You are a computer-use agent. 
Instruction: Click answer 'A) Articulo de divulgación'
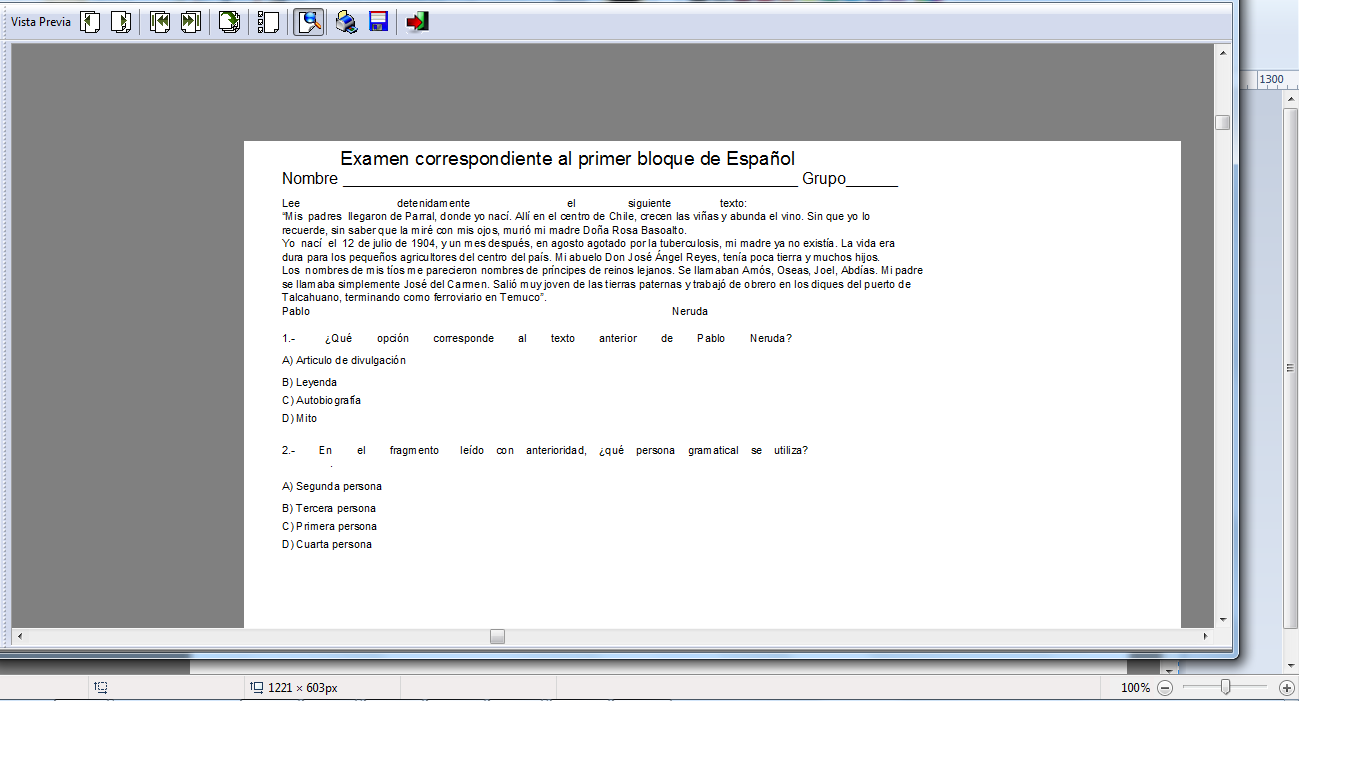(x=344, y=360)
